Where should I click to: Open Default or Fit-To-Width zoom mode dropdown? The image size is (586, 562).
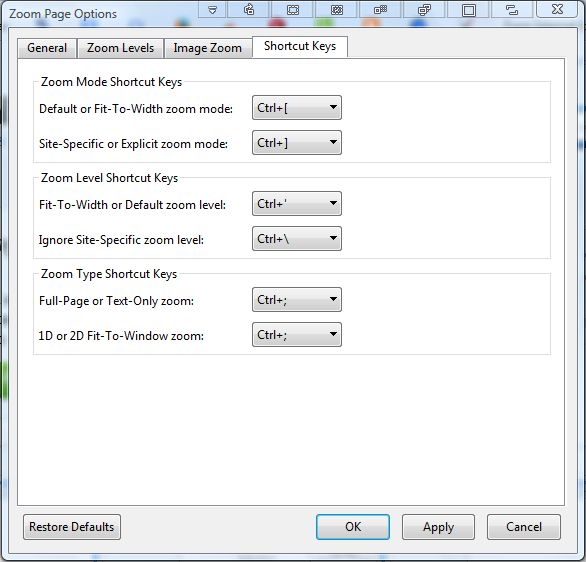pyautogui.click(x=297, y=108)
